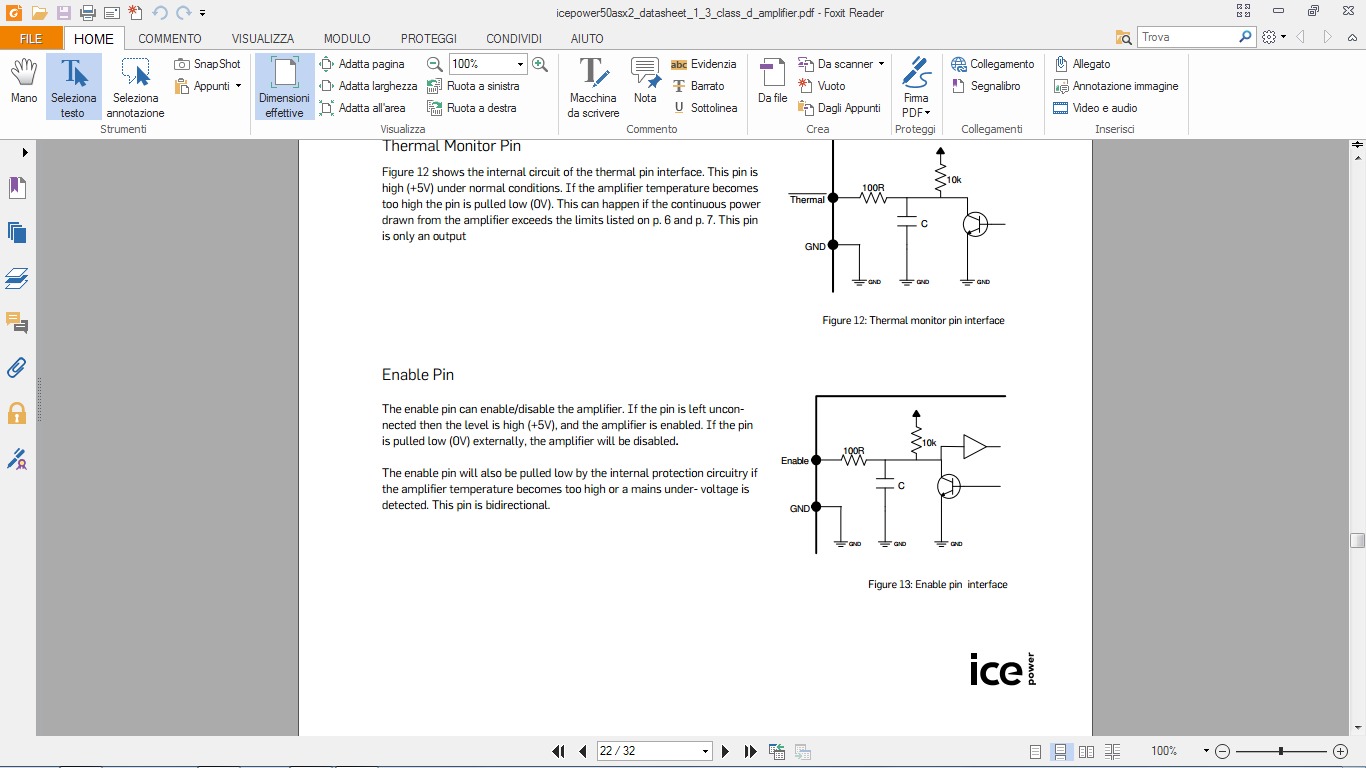Open the bookmarks panel in sidebar
The width and height of the screenshot is (1366, 768).
pos(17,188)
